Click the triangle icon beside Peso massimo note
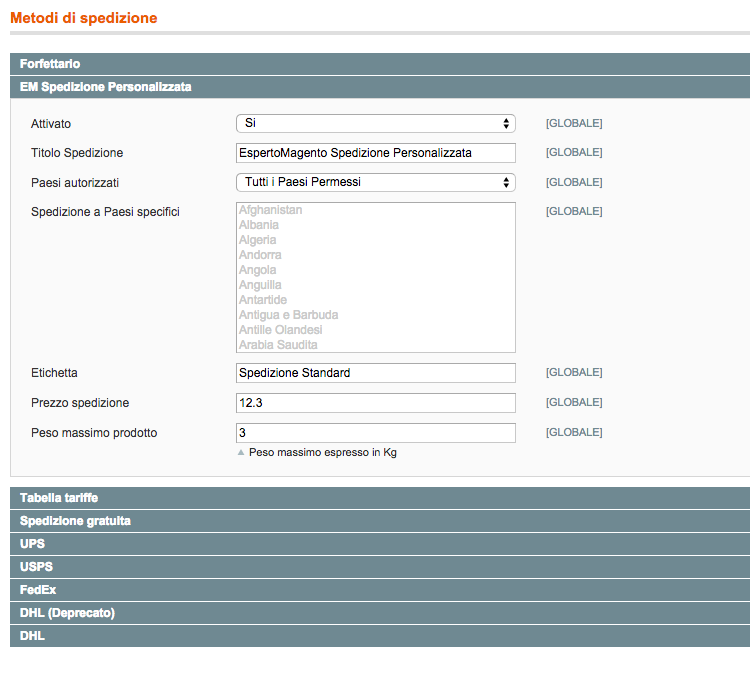The image size is (750, 696). click(241, 453)
